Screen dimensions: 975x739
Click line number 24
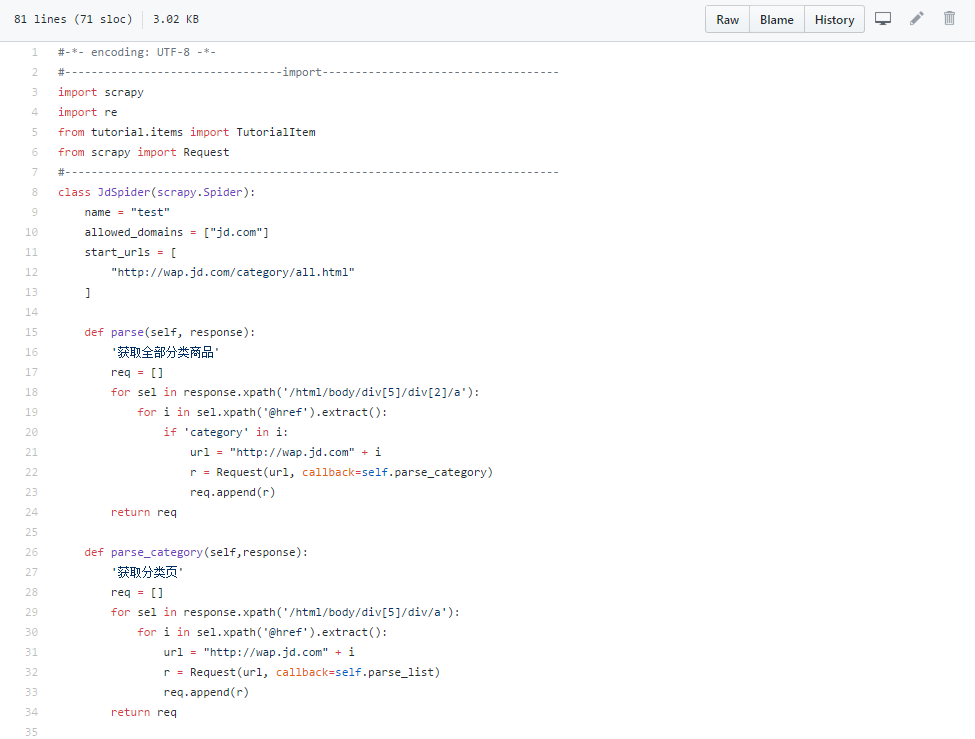32,512
